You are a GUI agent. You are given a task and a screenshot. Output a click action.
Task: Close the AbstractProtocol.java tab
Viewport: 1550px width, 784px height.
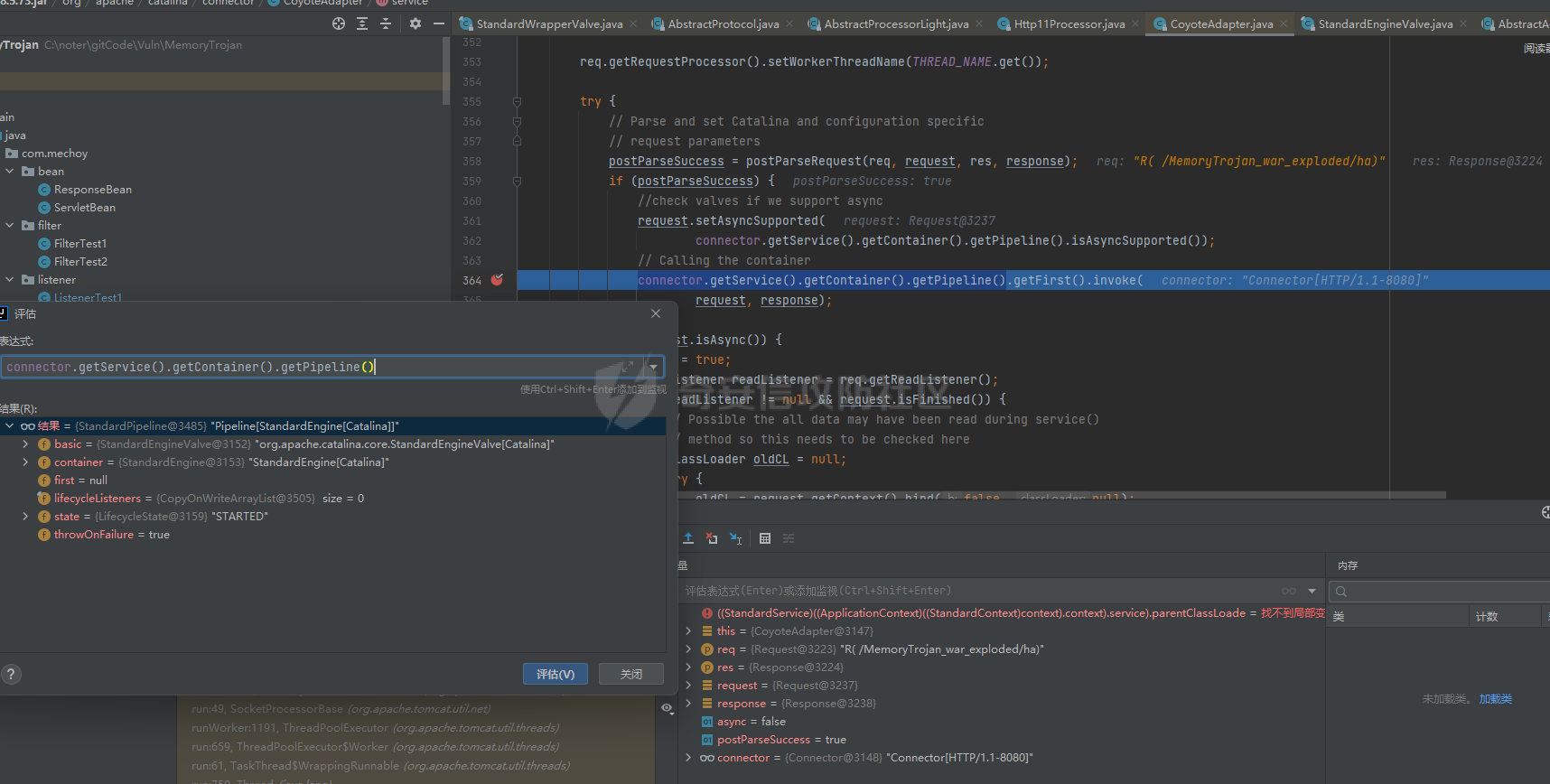pyautogui.click(x=789, y=23)
